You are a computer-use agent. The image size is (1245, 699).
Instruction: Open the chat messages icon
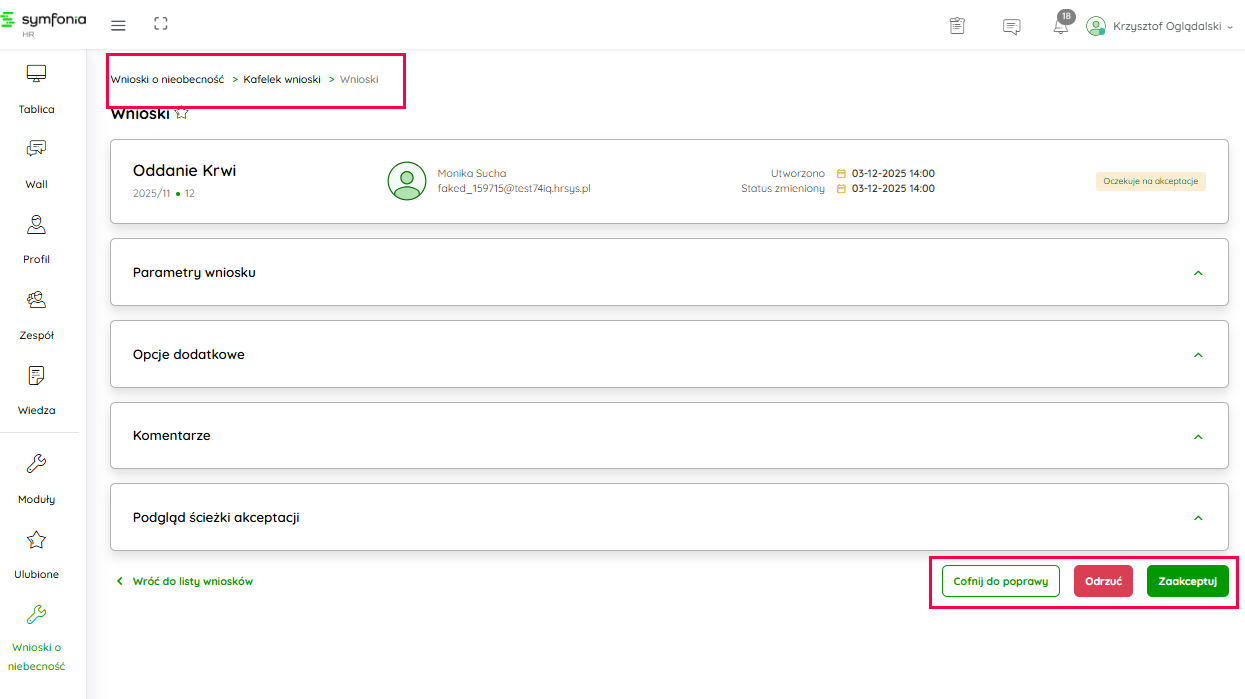click(1011, 26)
